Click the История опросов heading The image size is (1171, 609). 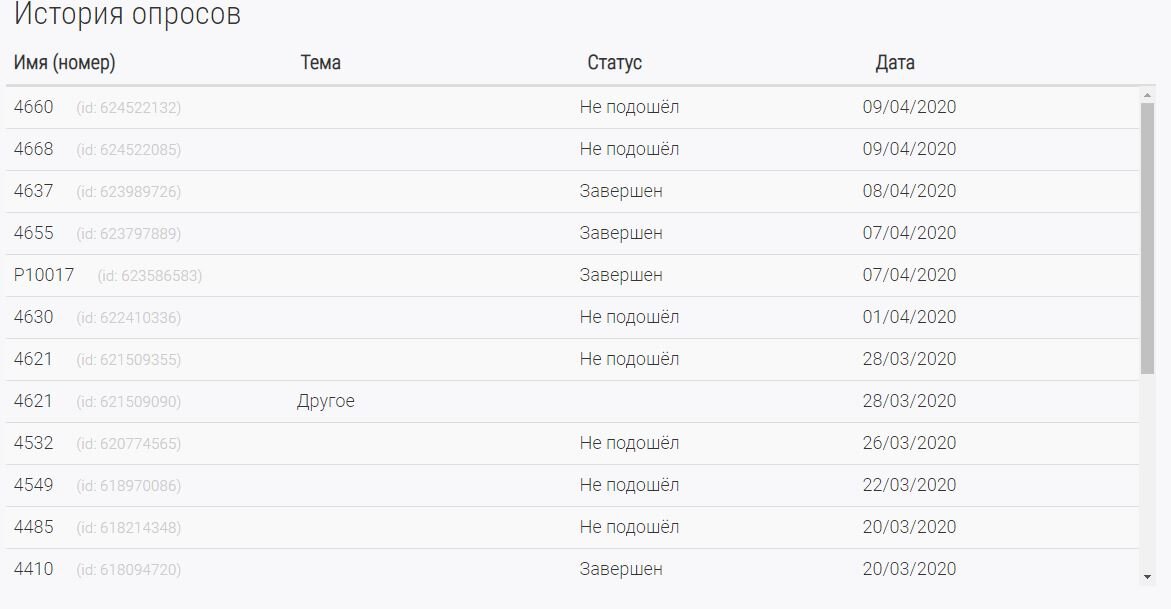point(127,16)
